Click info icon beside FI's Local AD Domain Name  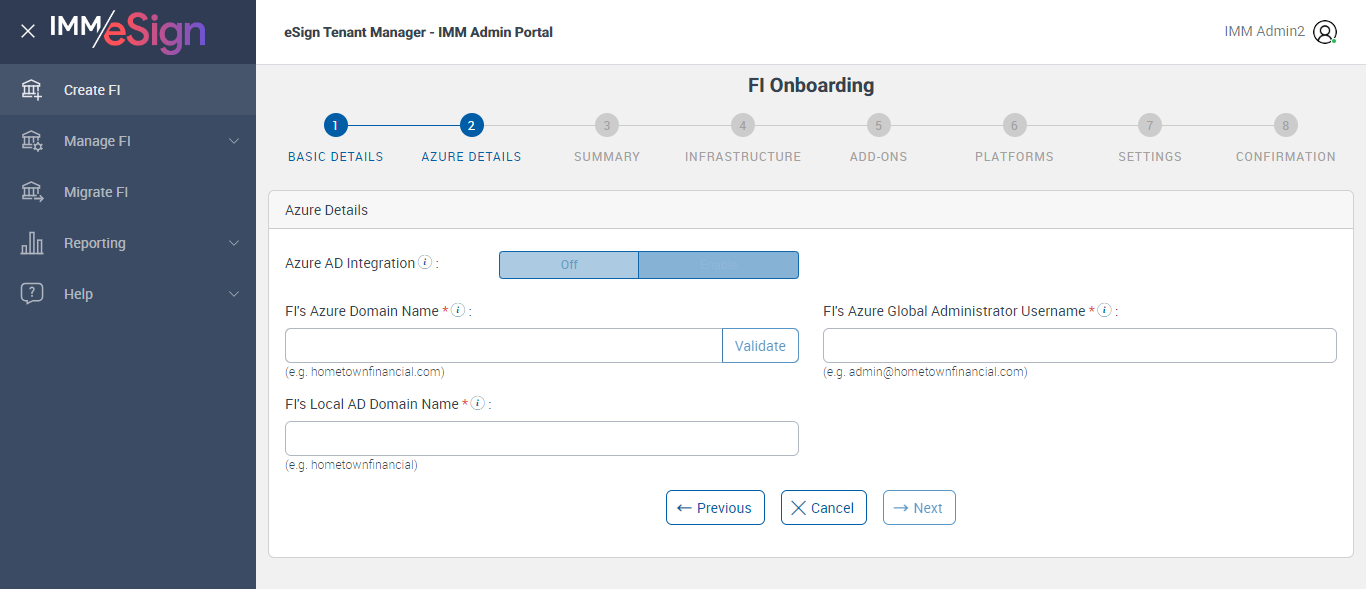click(478, 404)
